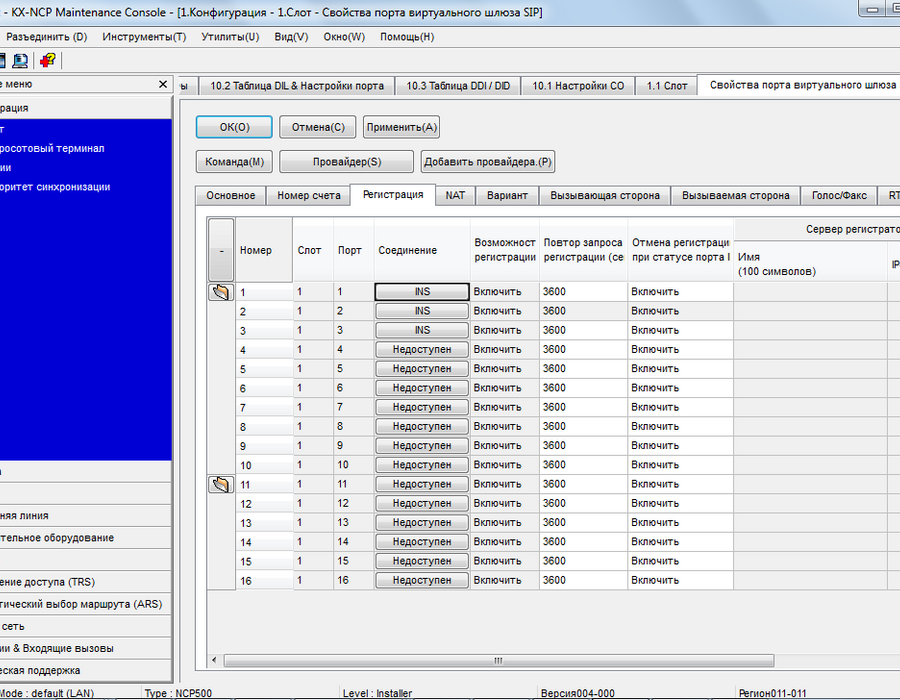Click the INS connection button for port 1
Image resolution: width=900 pixels, height=700 pixels.
point(422,292)
